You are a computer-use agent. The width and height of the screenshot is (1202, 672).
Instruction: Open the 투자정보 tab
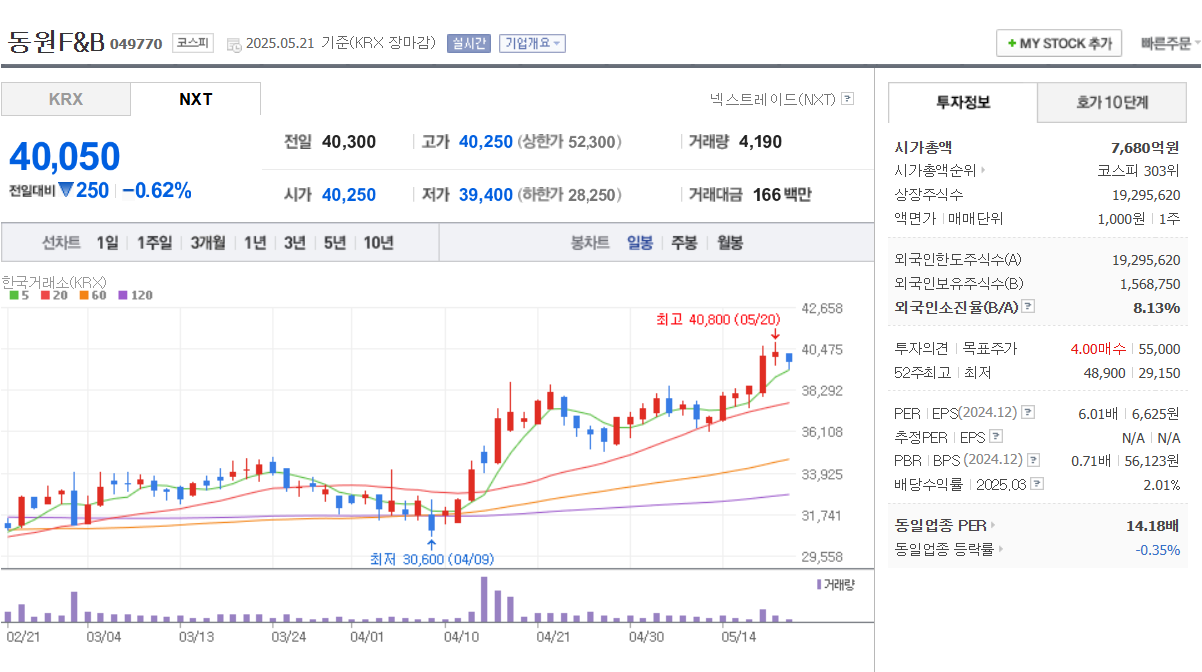[963, 102]
